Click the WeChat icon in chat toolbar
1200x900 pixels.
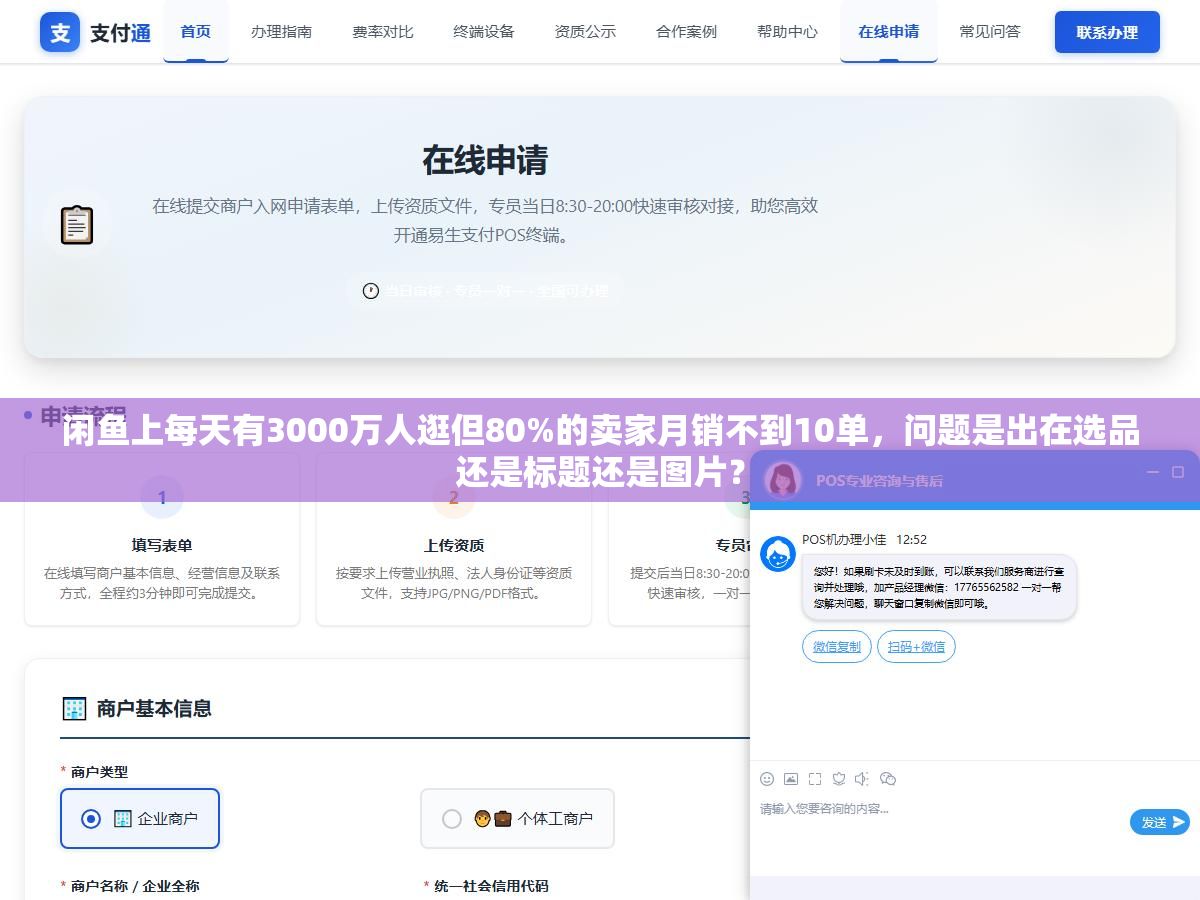coord(888,779)
